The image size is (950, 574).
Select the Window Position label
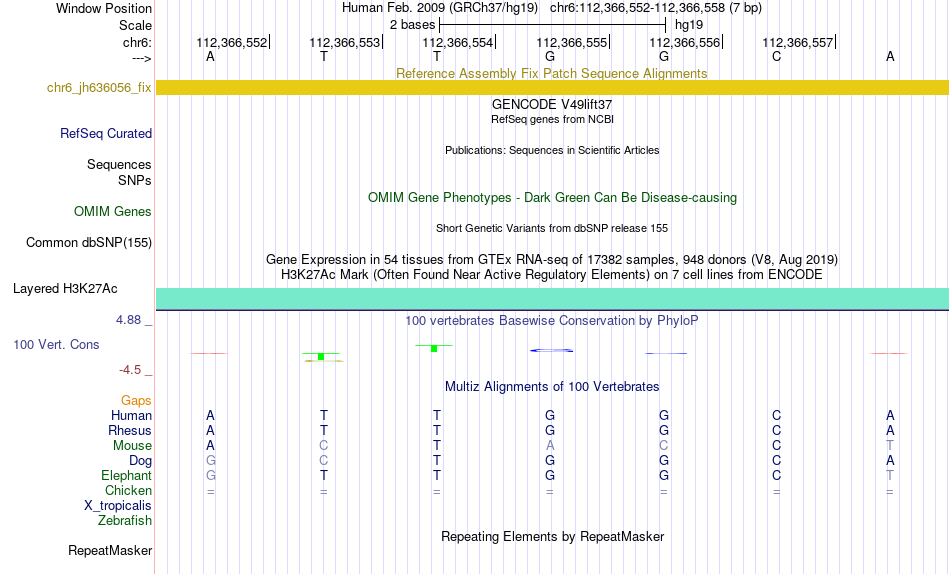point(104,8)
